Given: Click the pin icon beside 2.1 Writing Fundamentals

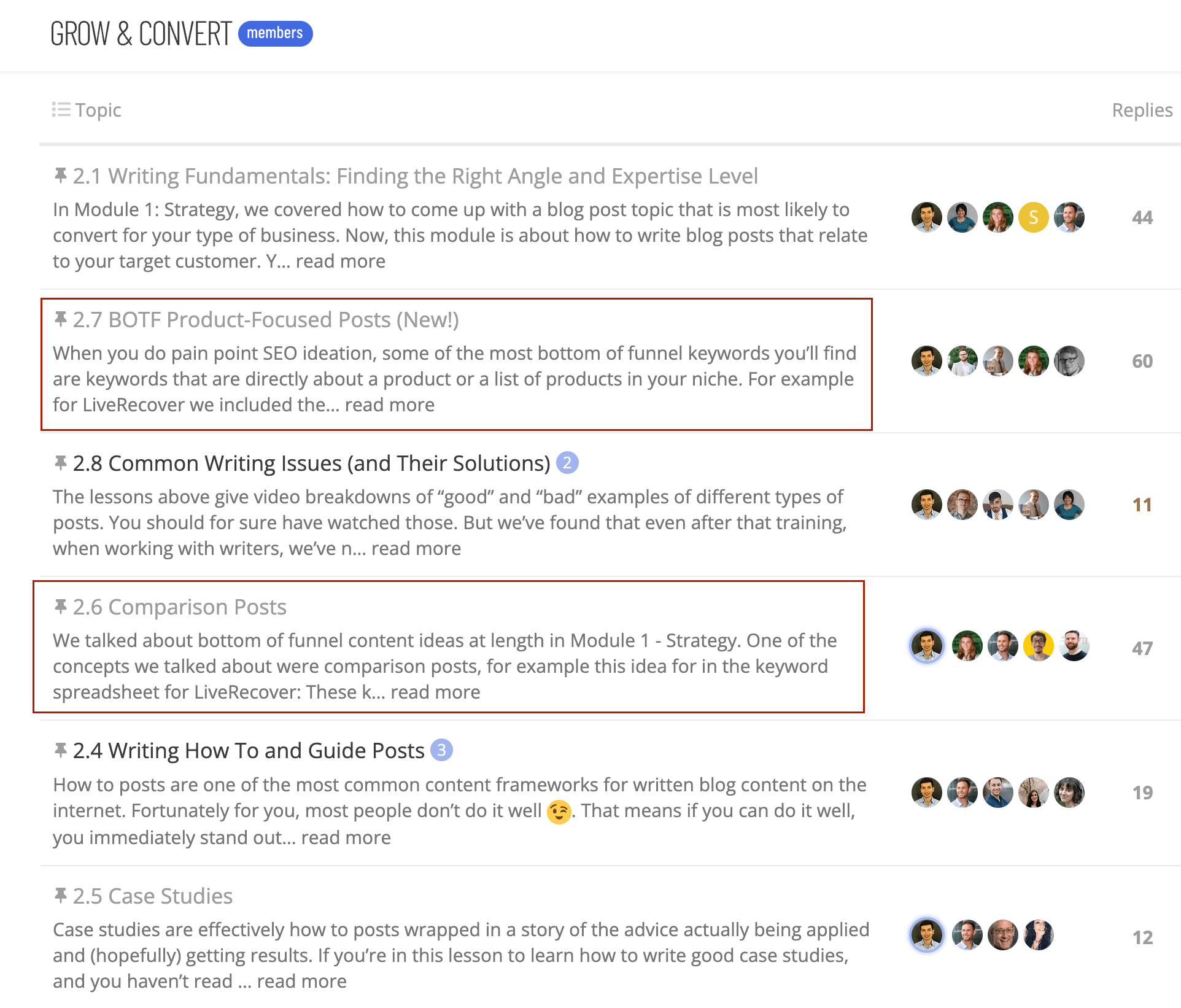Looking at the screenshot, I should pos(60,176).
